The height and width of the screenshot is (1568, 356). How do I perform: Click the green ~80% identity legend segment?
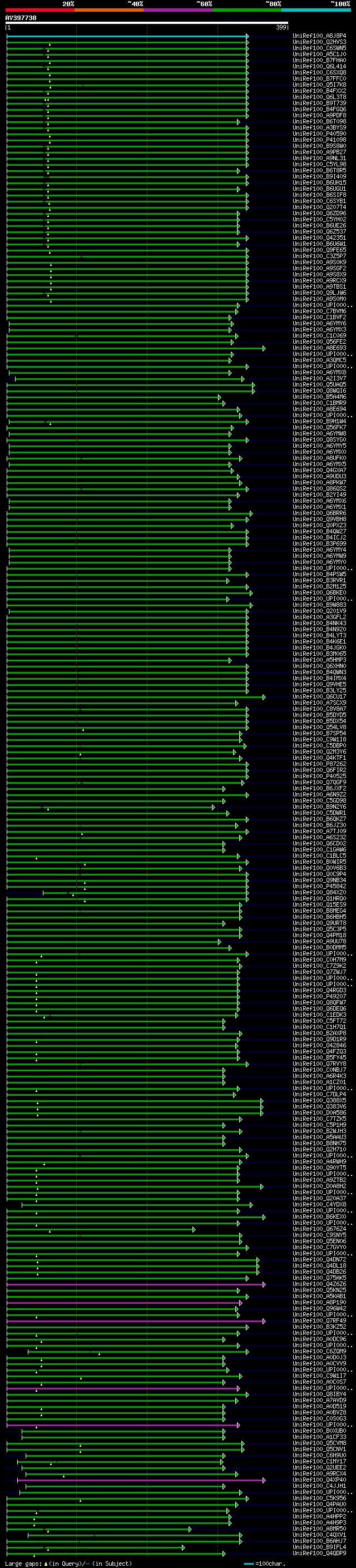247,11
